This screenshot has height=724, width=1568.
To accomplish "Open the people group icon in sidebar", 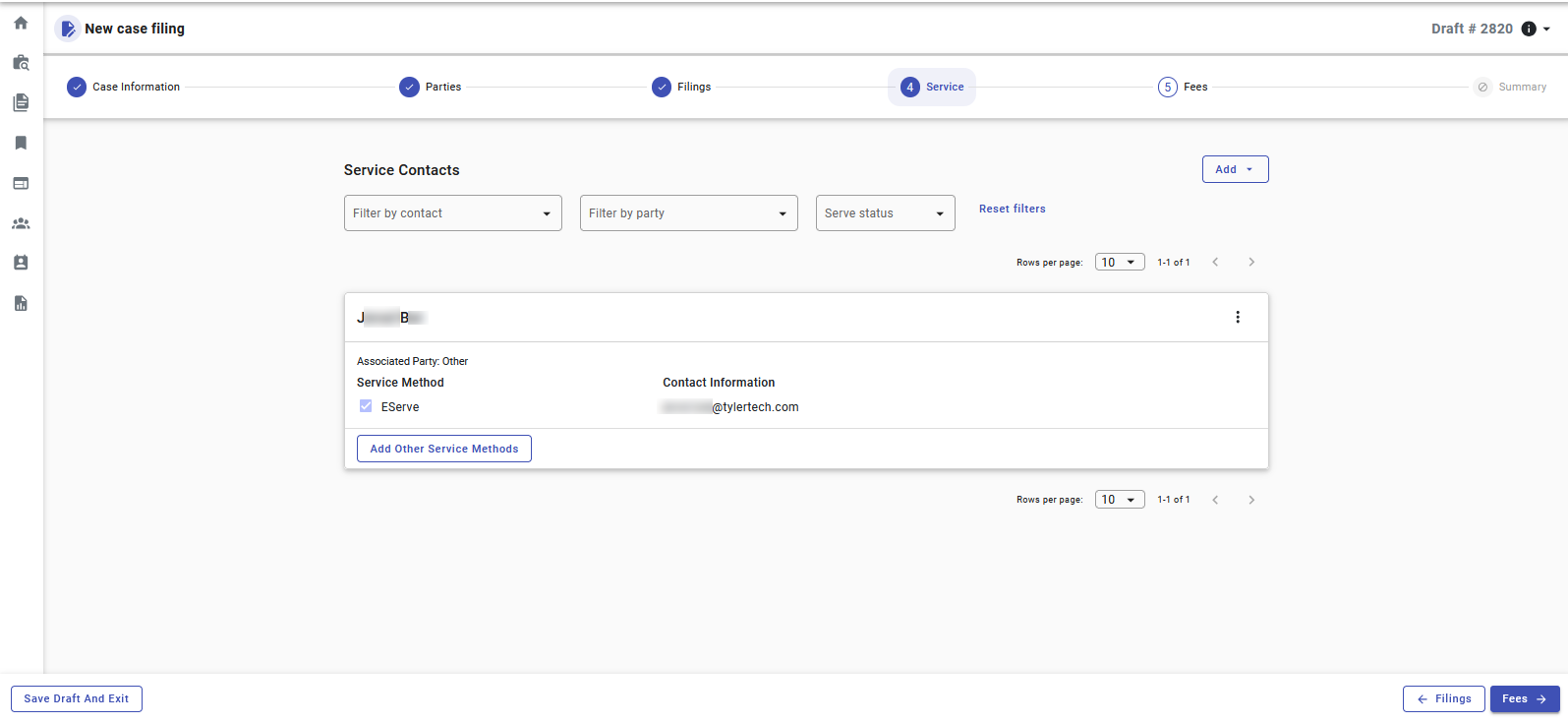I will click(21, 223).
